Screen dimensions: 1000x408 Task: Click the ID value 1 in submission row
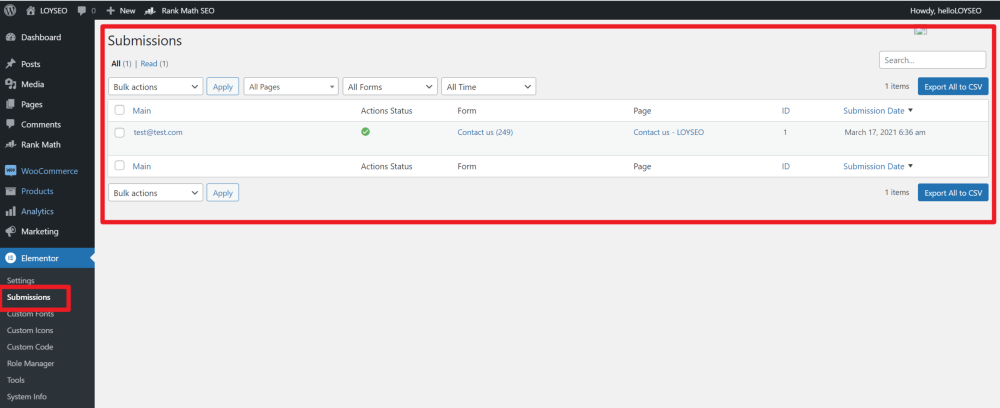coord(785,132)
